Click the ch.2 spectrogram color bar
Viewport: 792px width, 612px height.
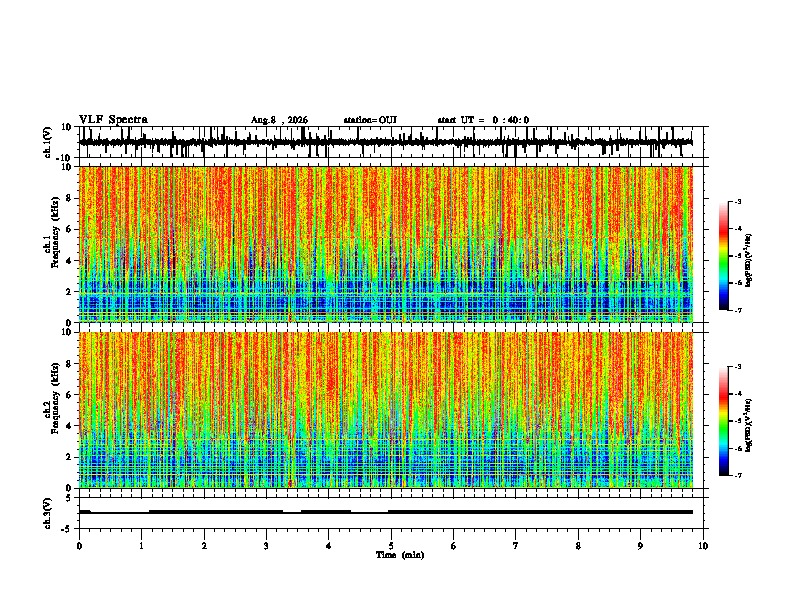(723, 421)
